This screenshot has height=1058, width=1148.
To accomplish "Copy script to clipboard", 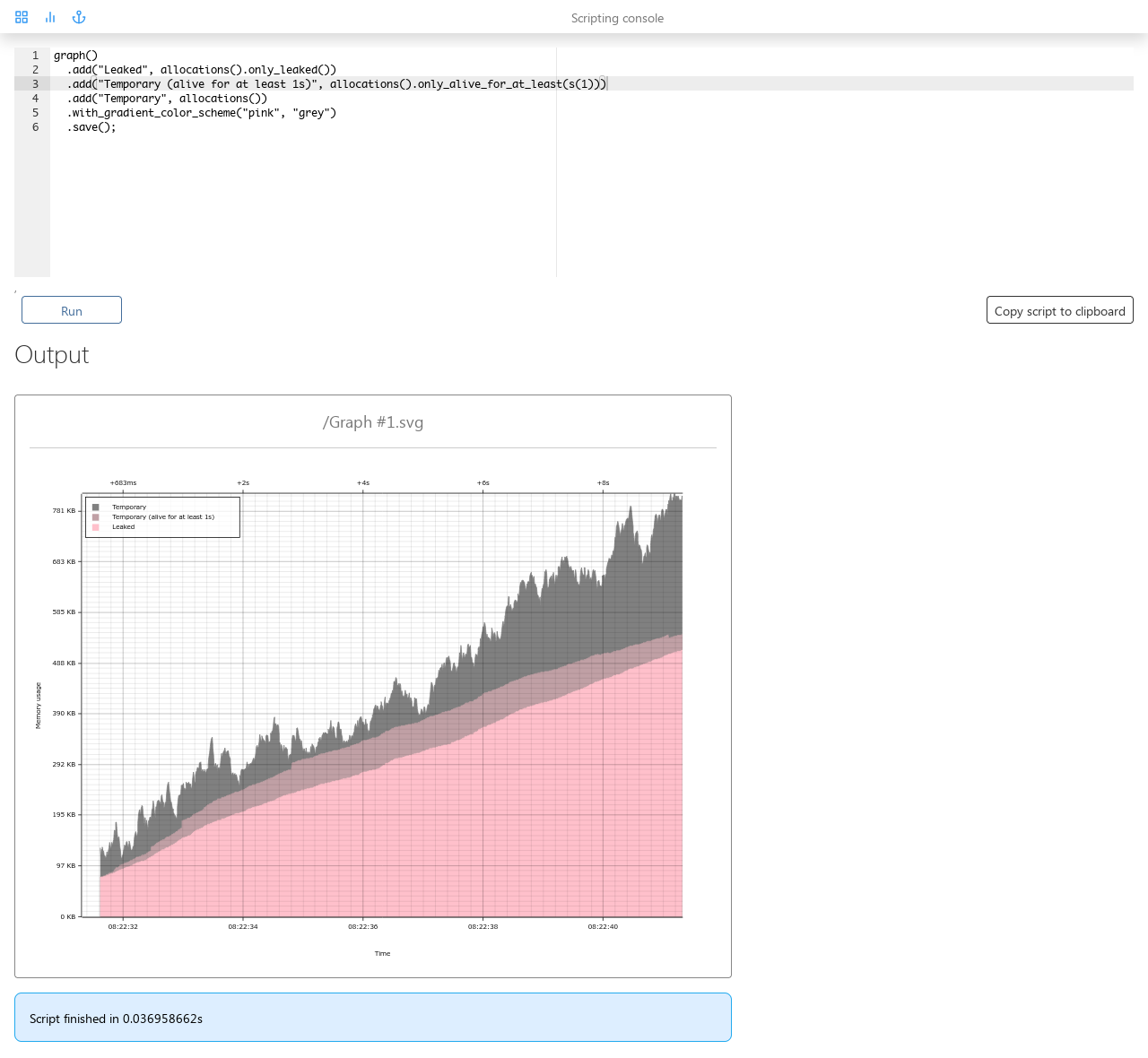I will (x=1059, y=310).
